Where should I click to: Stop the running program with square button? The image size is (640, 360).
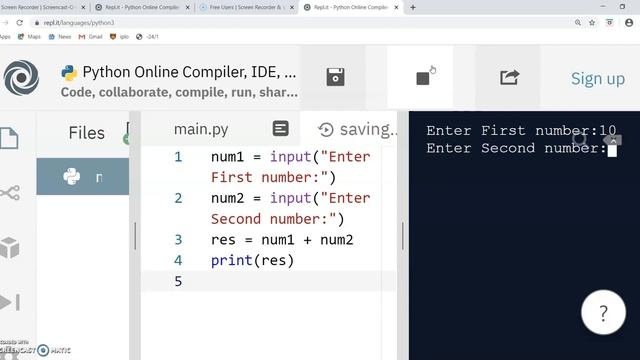point(422,78)
